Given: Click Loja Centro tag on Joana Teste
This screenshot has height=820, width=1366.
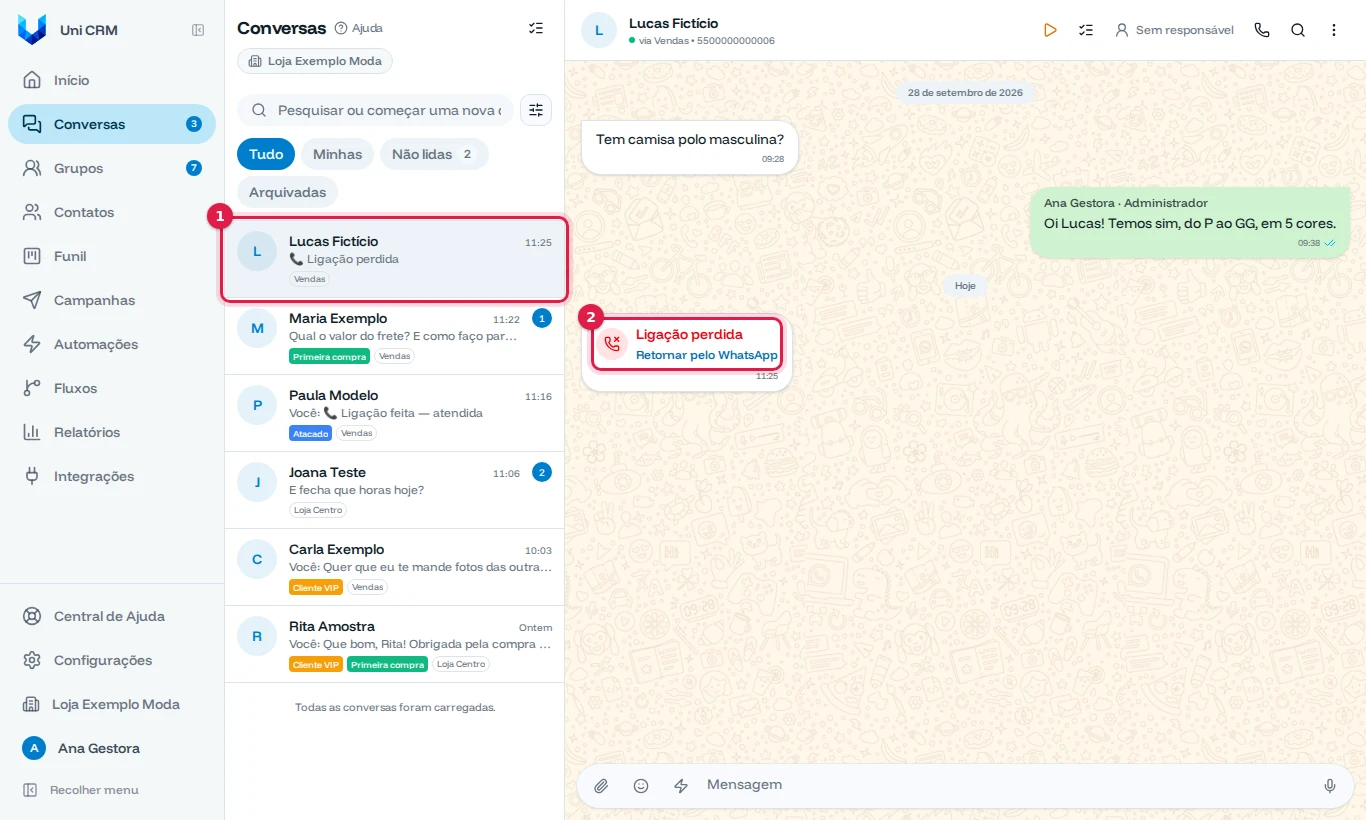Looking at the screenshot, I should [x=318, y=510].
